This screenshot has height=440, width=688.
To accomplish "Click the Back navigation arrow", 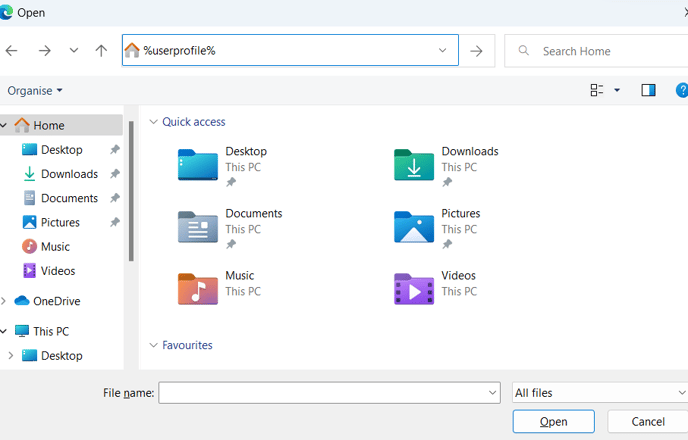I will pyautogui.click(x=12, y=51).
